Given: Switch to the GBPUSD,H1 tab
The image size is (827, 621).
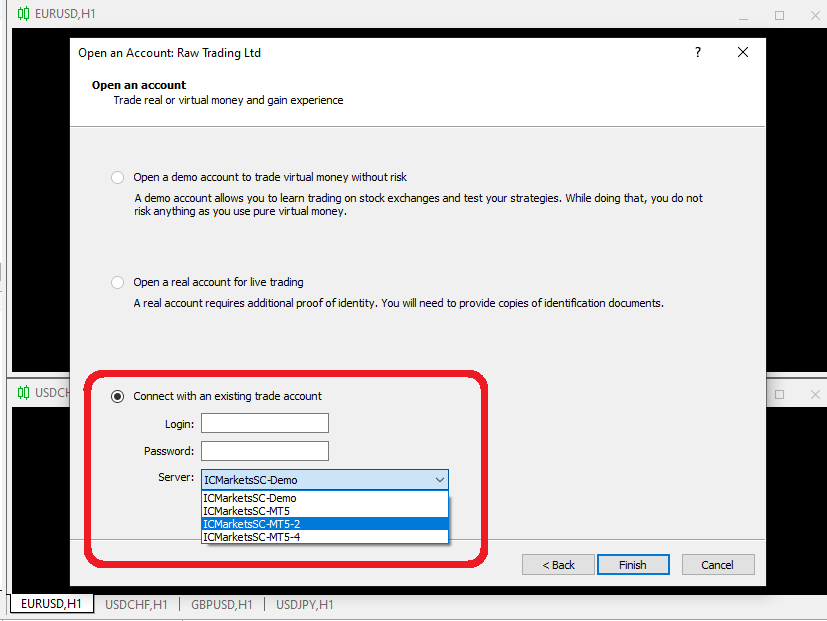Looking at the screenshot, I should (221, 603).
